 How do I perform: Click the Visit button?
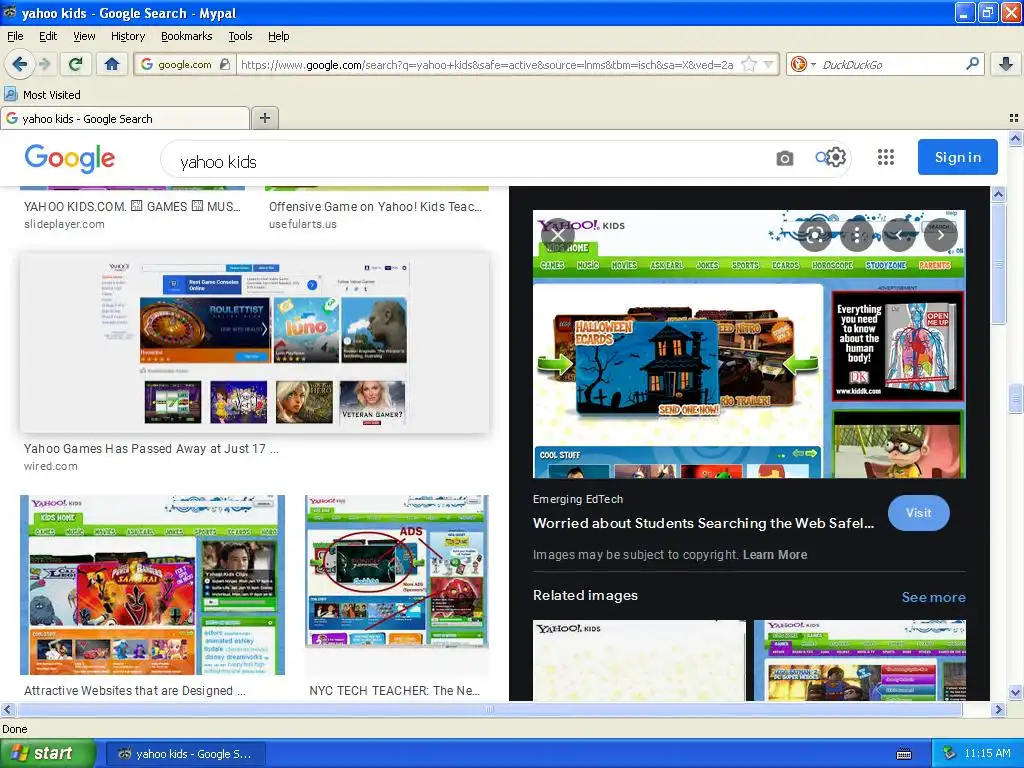(918, 513)
